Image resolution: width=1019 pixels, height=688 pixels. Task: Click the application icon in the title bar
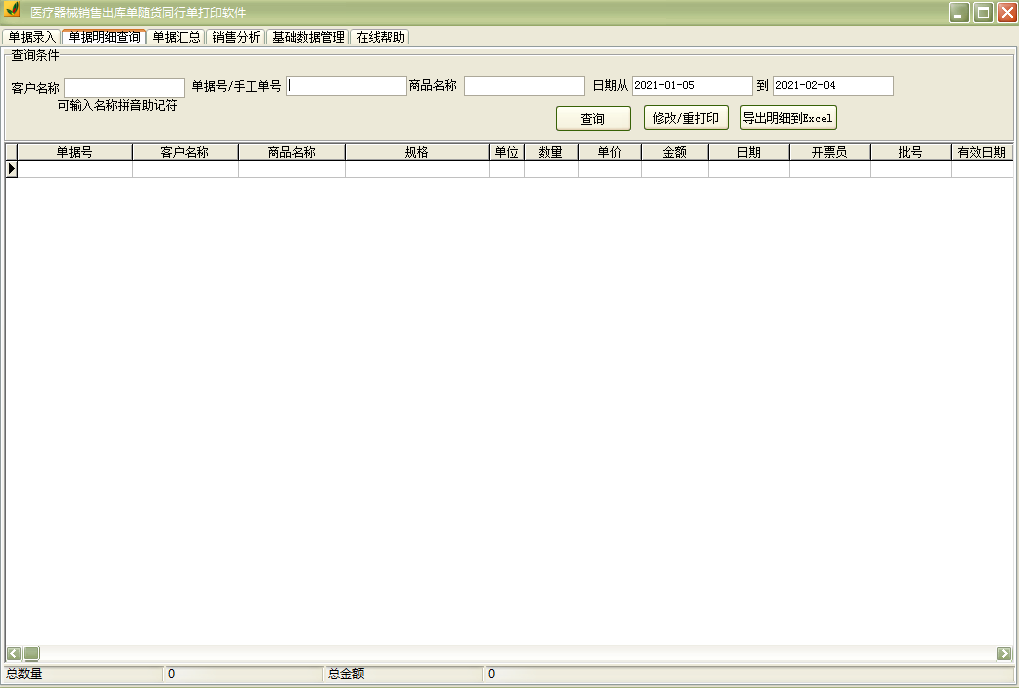pos(13,12)
